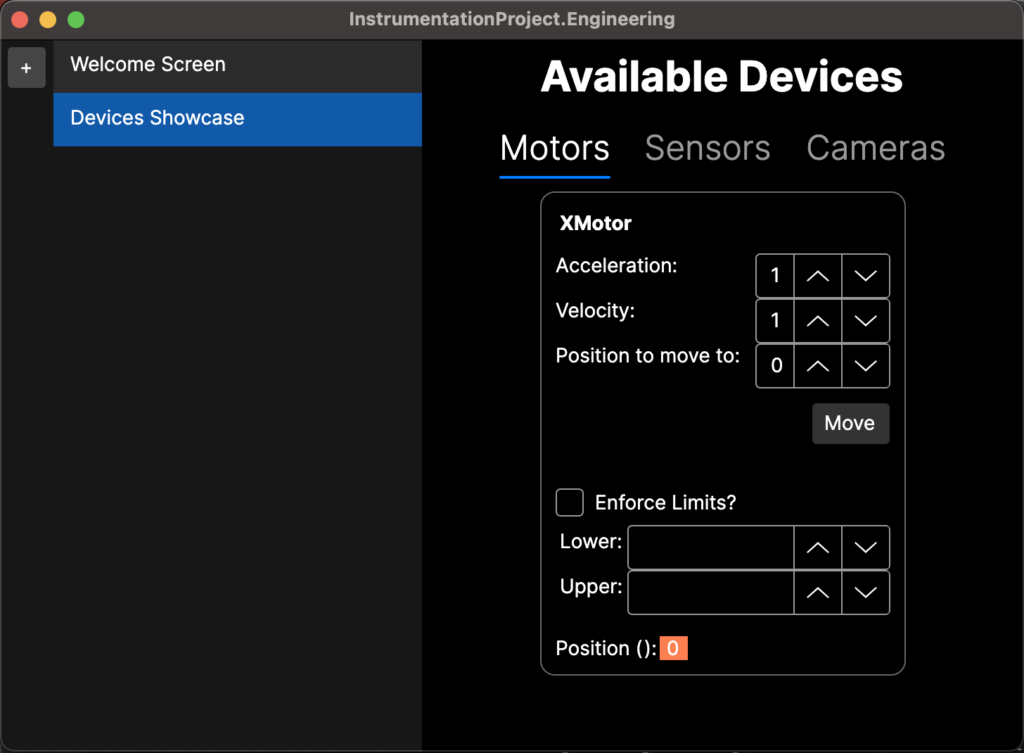
Task: Enable the Enforce Limits checkbox
Action: pyautogui.click(x=570, y=502)
